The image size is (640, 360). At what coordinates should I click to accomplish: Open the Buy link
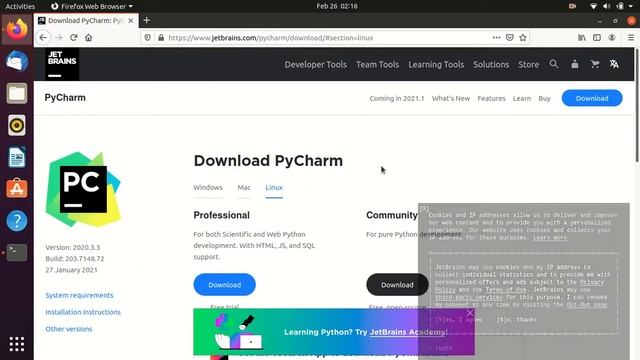click(x=544, y=98)
